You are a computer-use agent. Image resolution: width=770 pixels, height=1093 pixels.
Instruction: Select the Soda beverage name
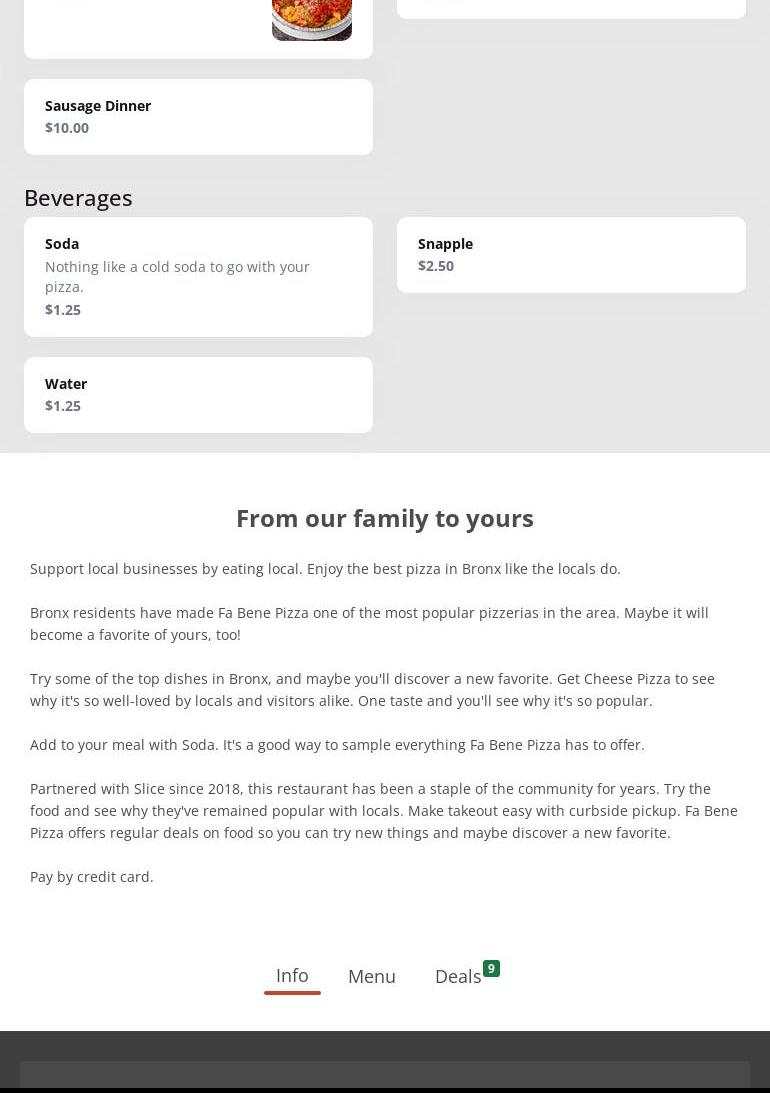point(62,244)
